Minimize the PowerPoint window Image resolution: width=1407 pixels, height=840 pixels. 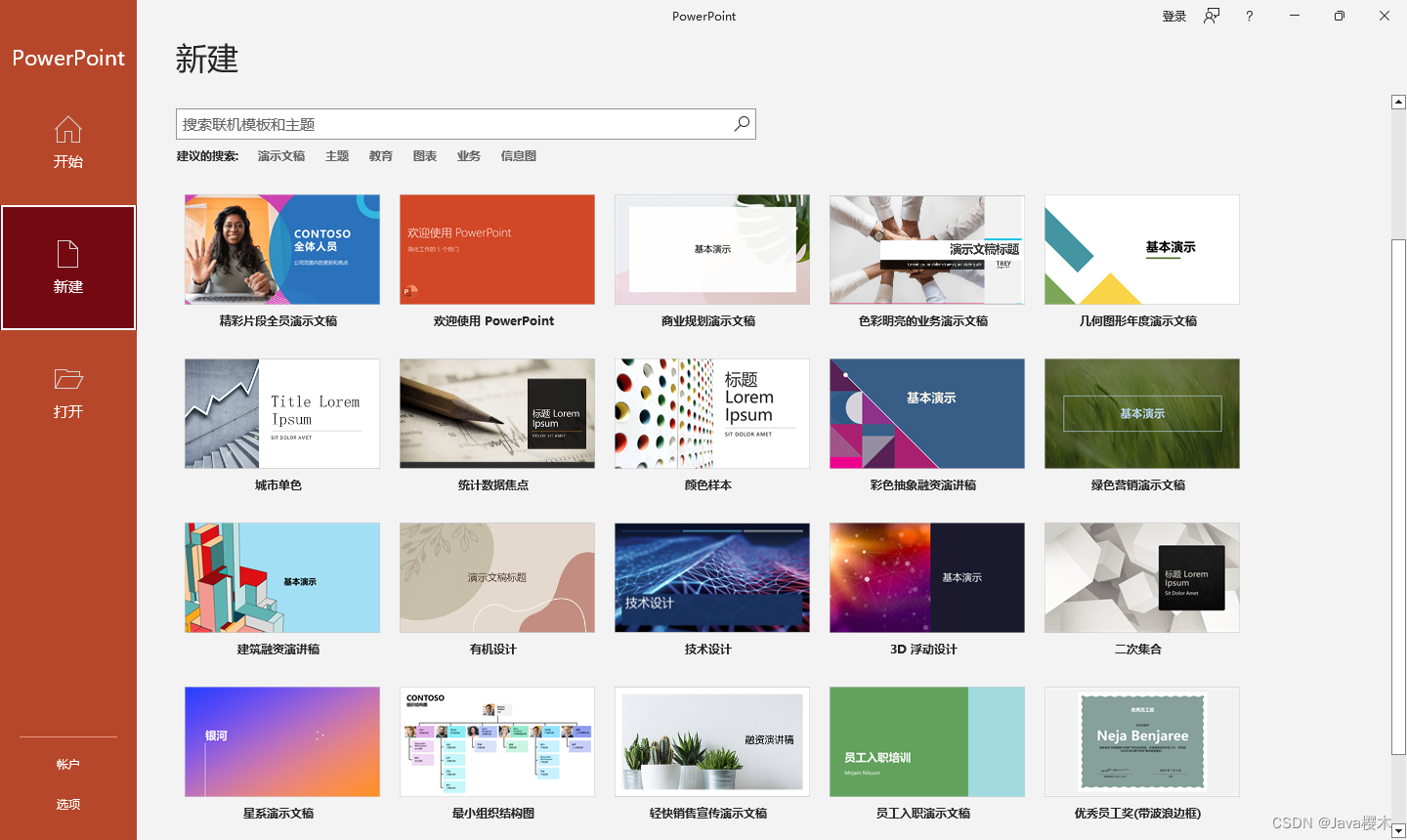(1295, 16)
